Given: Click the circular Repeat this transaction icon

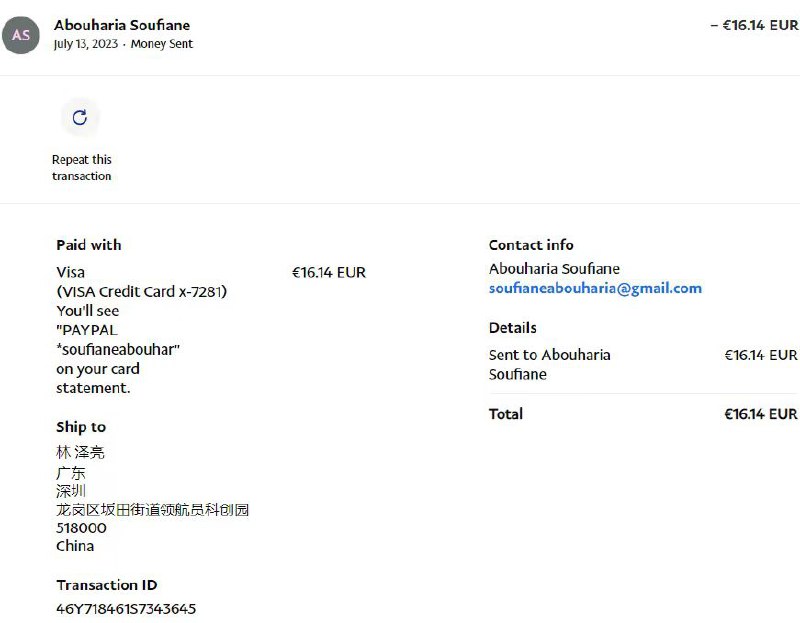Looking at the screenshot, I should point(80,117).
